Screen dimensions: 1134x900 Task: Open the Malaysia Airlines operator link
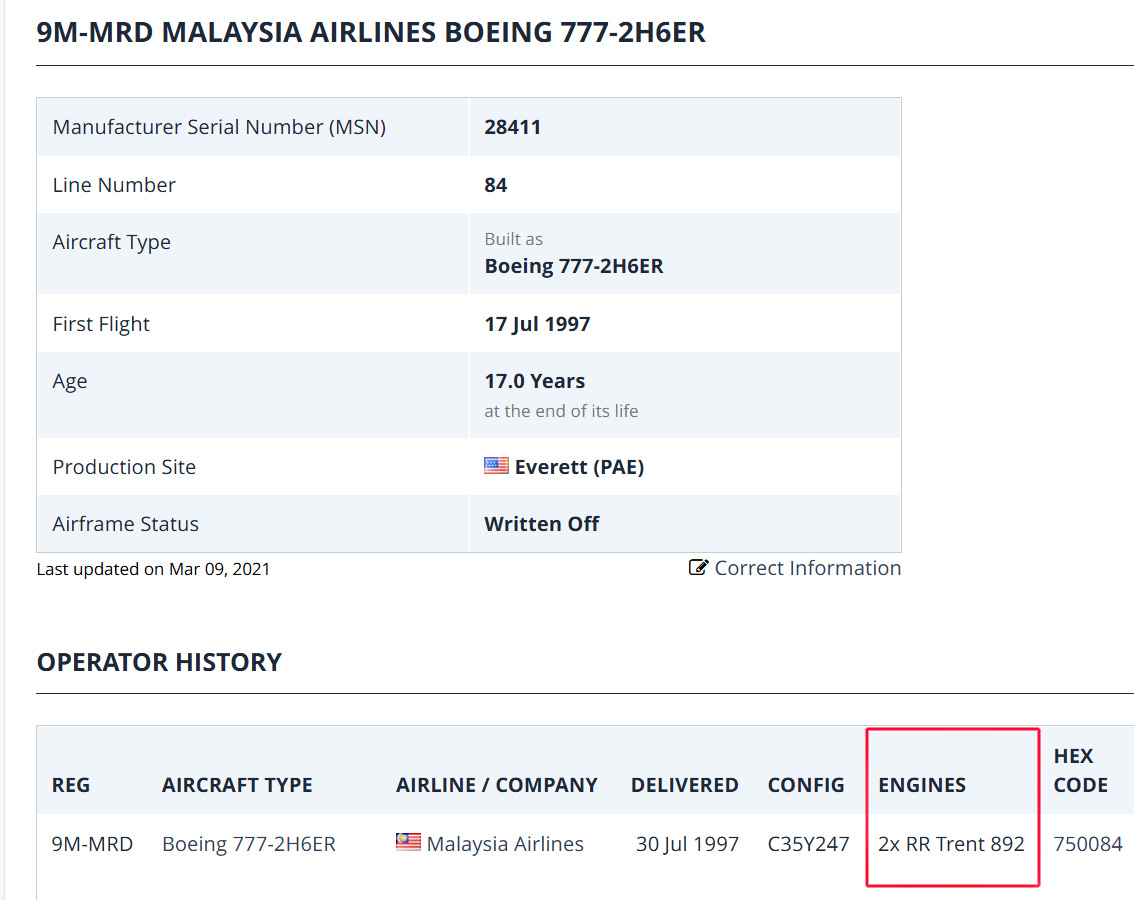pyautogui.click(x=505, y=844)
